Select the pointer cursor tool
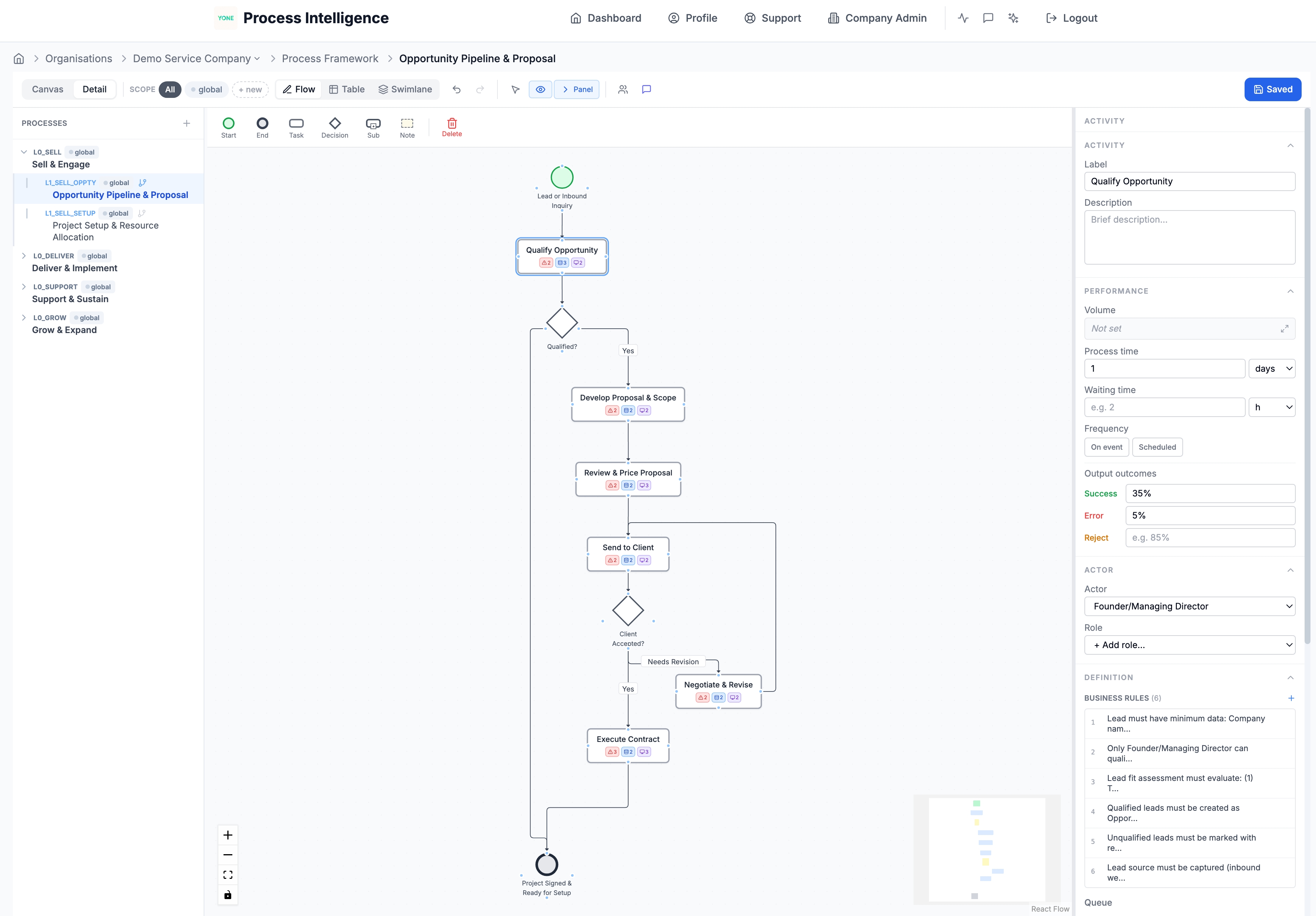Screen dimensions: 1316x916 (515, 89)
